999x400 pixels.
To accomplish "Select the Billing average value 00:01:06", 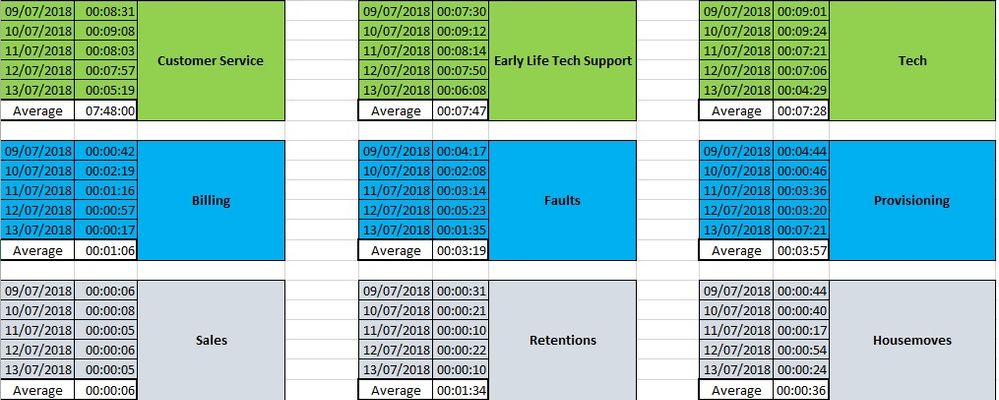I will pyautogui.click(x=105, y=251).
